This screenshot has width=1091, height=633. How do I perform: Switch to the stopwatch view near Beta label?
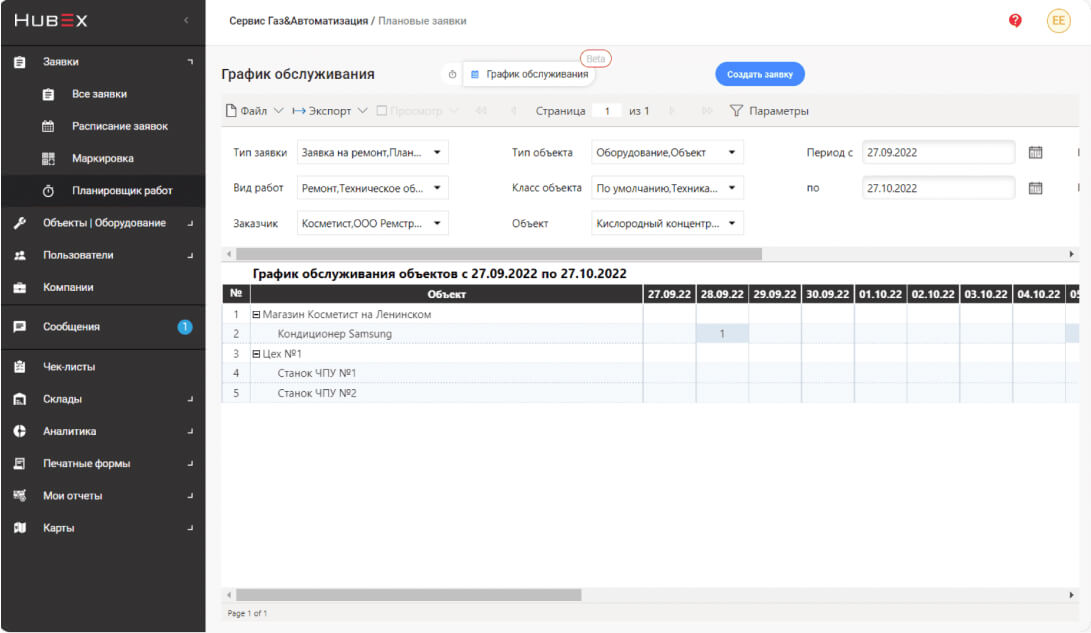point(450,73)
